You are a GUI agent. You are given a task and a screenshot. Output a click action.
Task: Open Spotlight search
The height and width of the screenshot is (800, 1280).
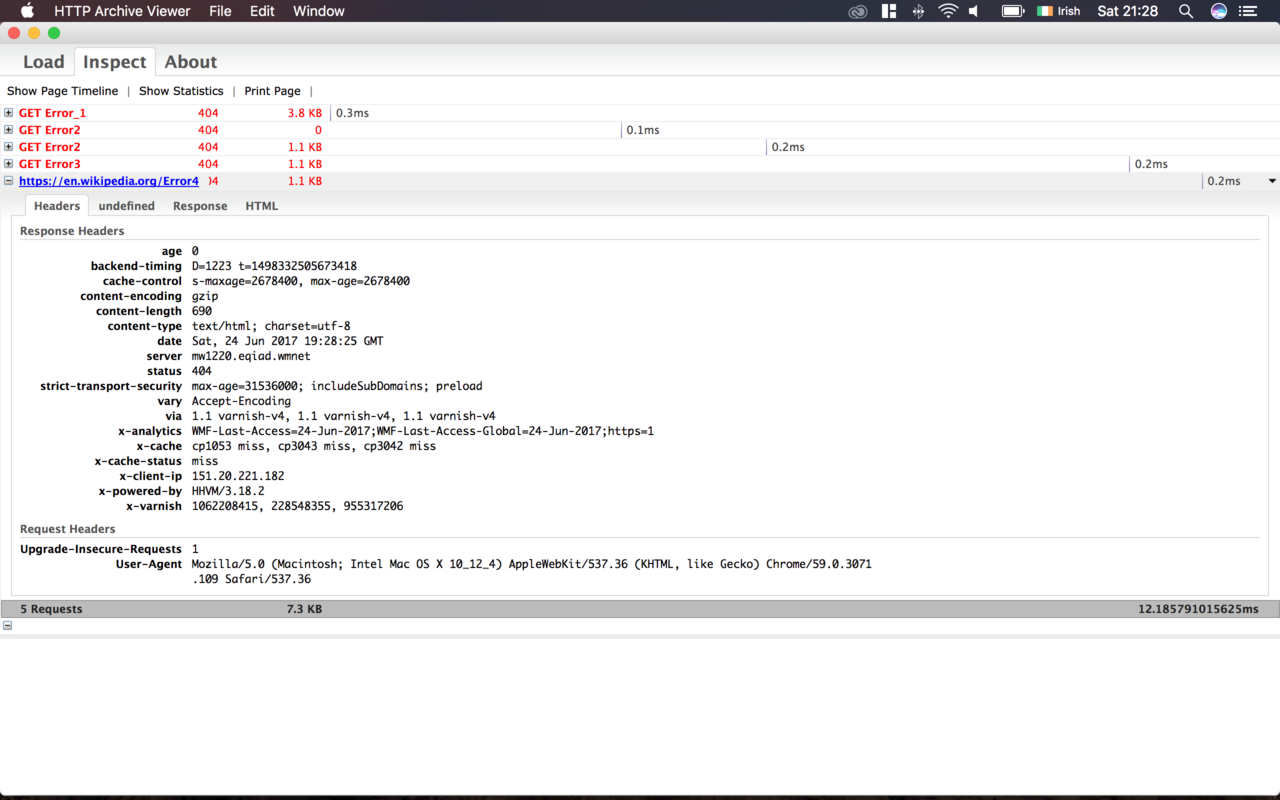click(x=1186, y=11)
